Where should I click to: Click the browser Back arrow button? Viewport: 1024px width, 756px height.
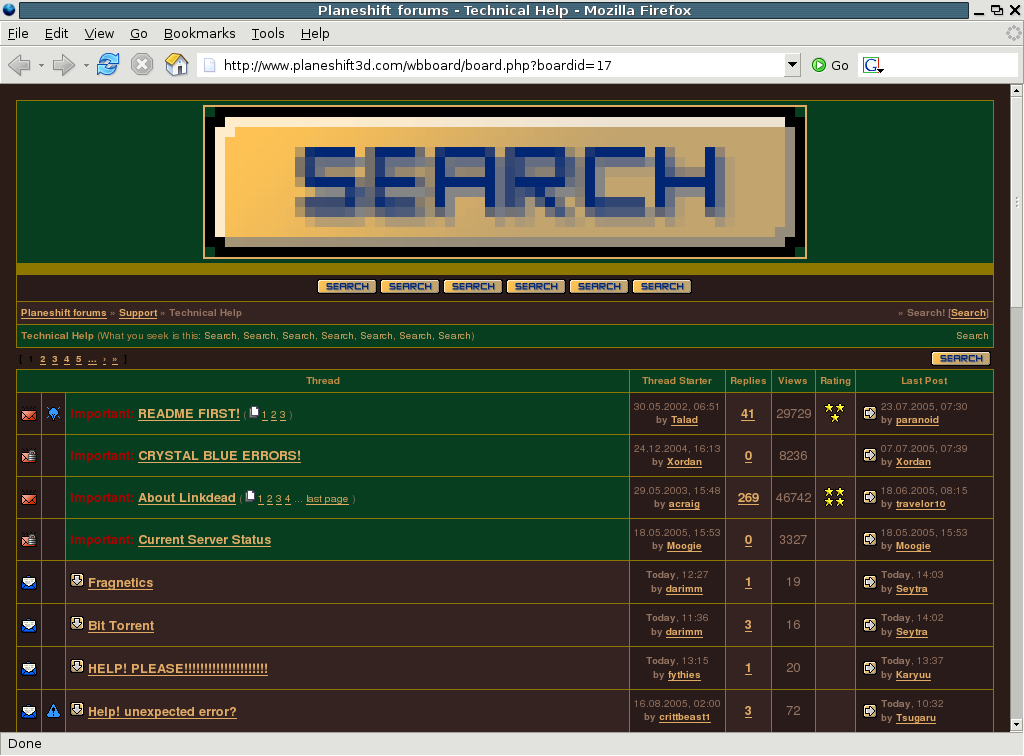tap(20, 65)
